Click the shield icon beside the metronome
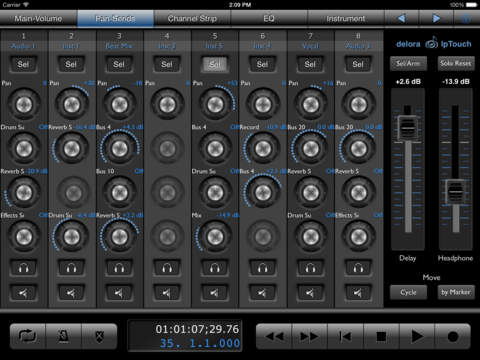 point(99,336)
